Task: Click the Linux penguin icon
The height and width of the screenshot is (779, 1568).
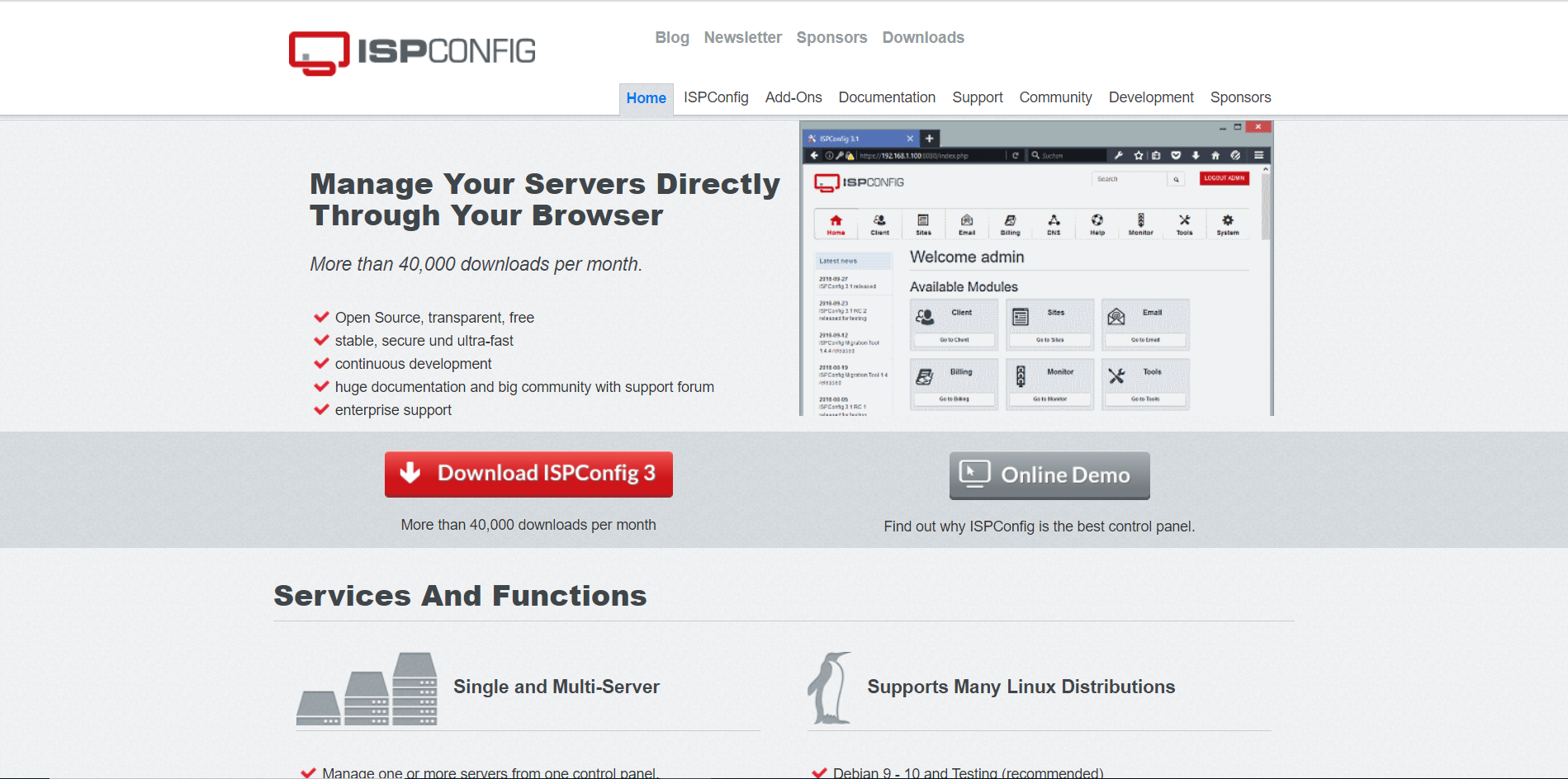Action: pos(830,687)
